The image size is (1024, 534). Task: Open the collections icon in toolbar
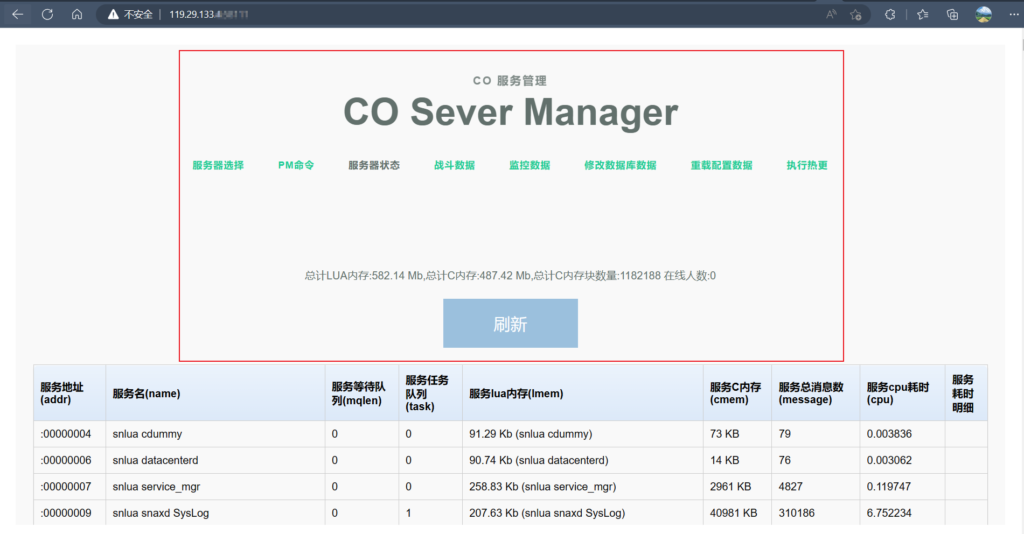click(x=952, y=14)
